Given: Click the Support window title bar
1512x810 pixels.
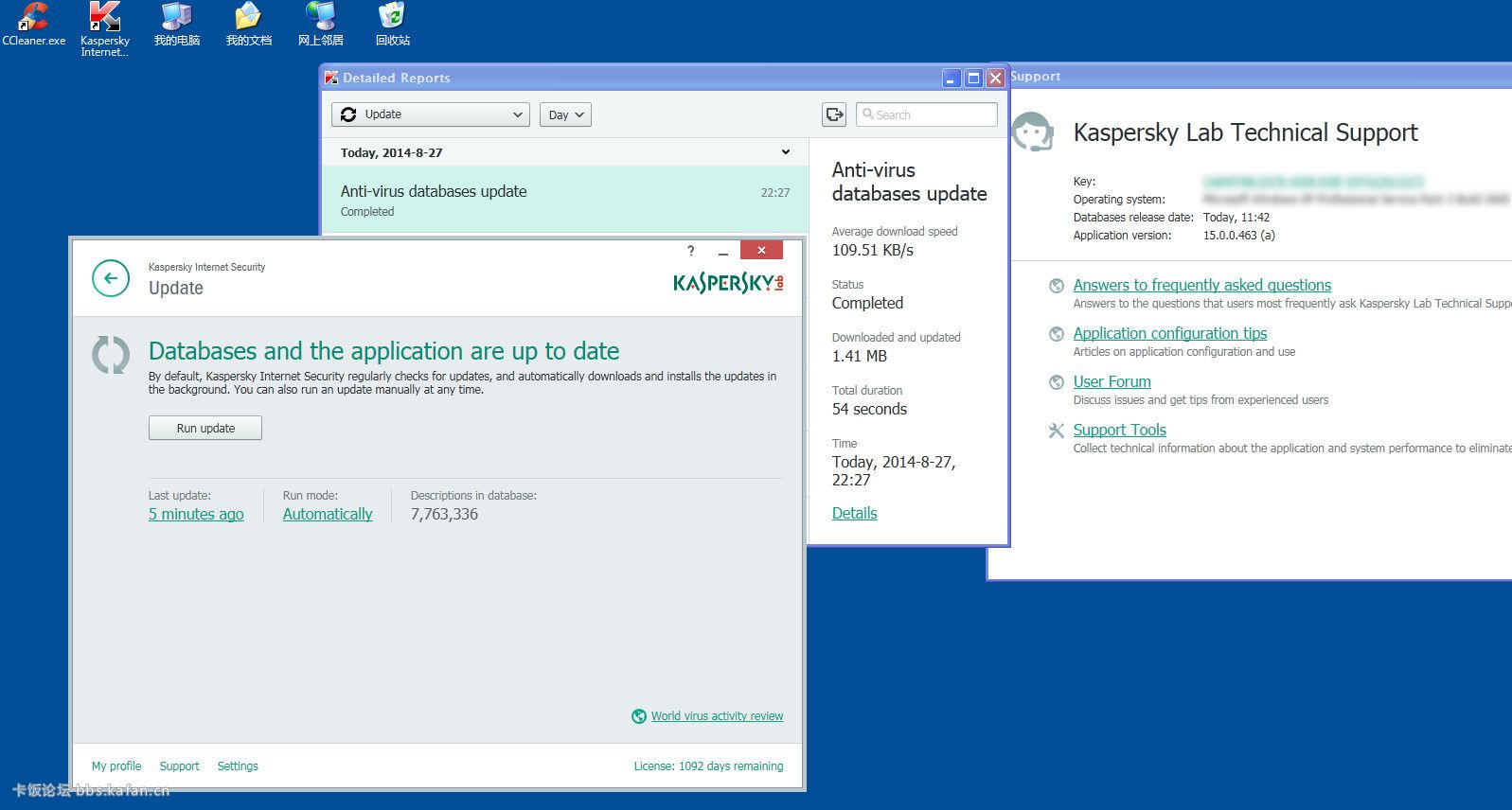Looking at the screenshot, I should (x=1259, y=77).
